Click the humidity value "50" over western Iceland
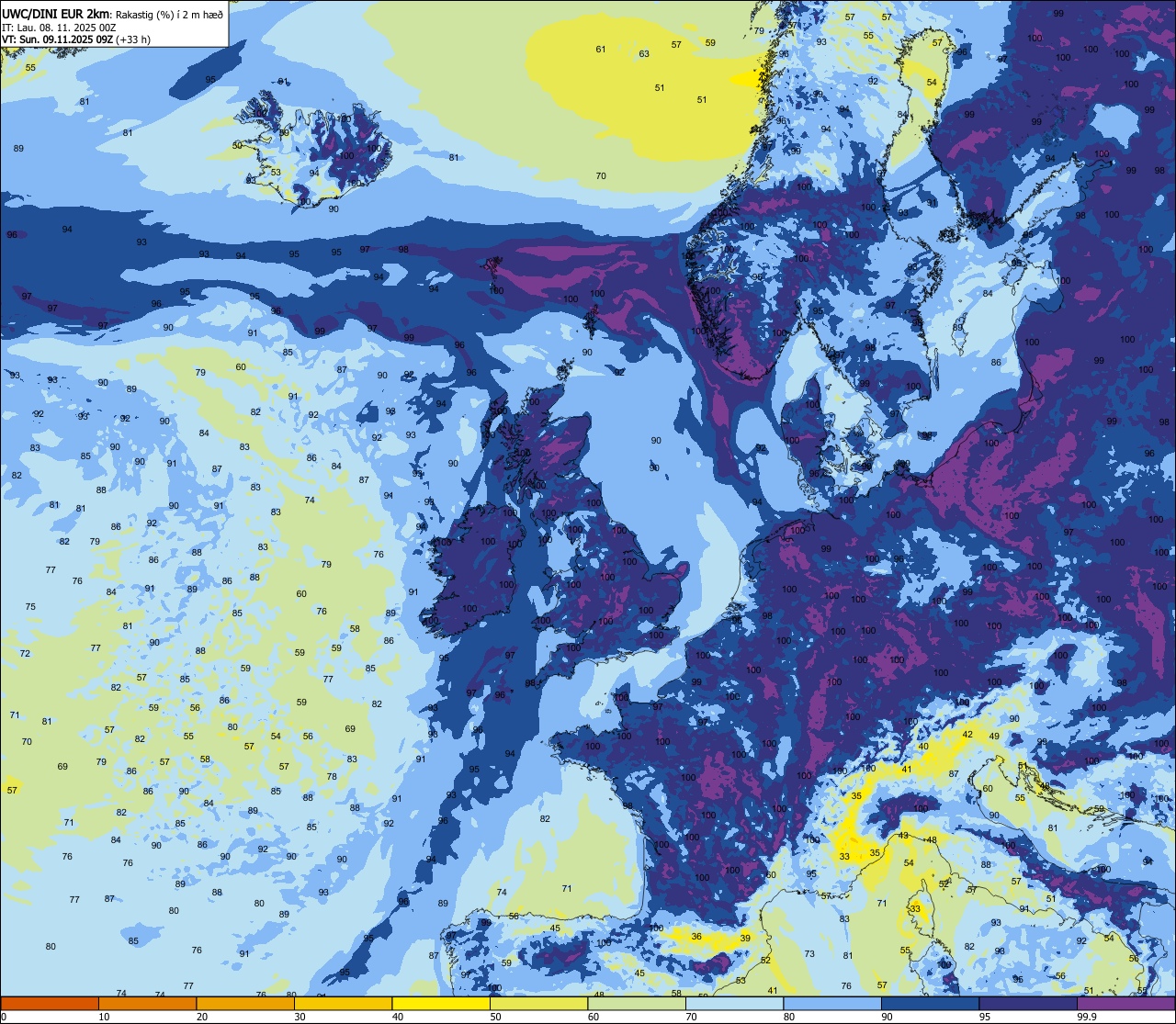The width and height of the screenshot is (1176, 1024). [x=237, y=146]
